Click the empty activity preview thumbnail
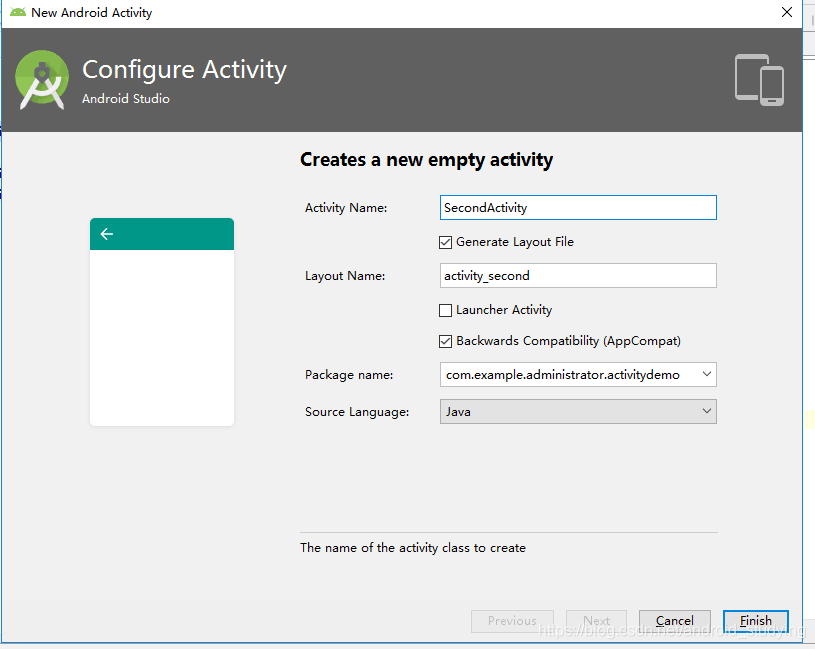This screenshot has height=649, width=815. [x=162, y=322]
